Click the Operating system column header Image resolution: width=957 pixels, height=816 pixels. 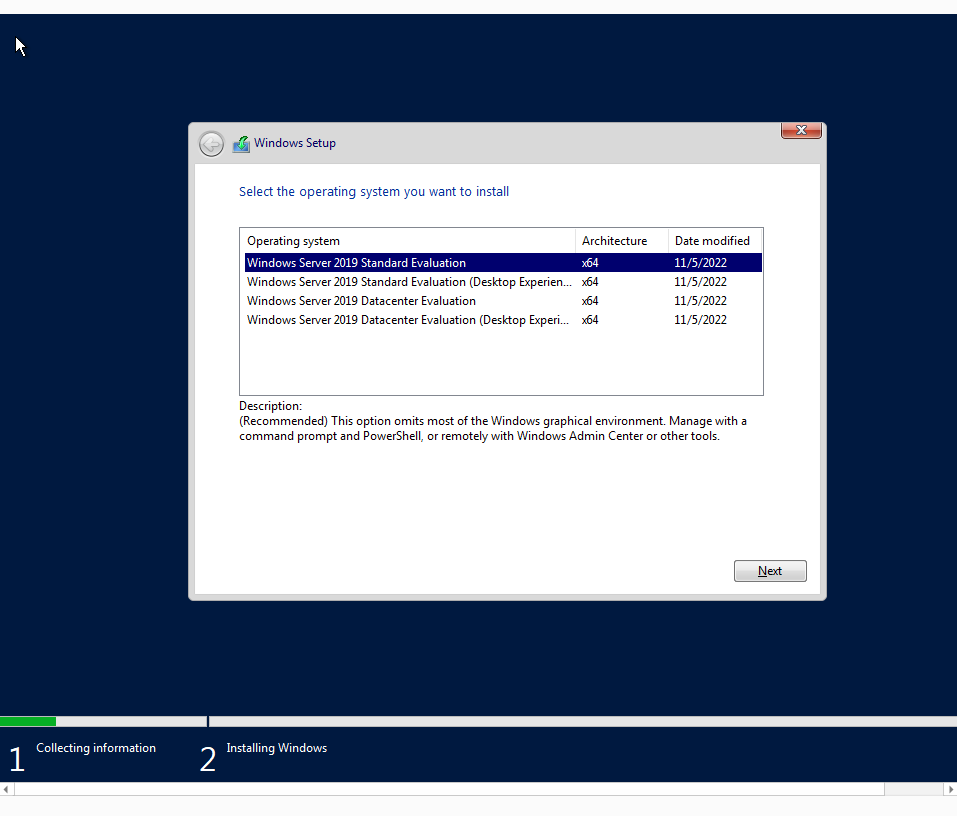pos(408,240)
